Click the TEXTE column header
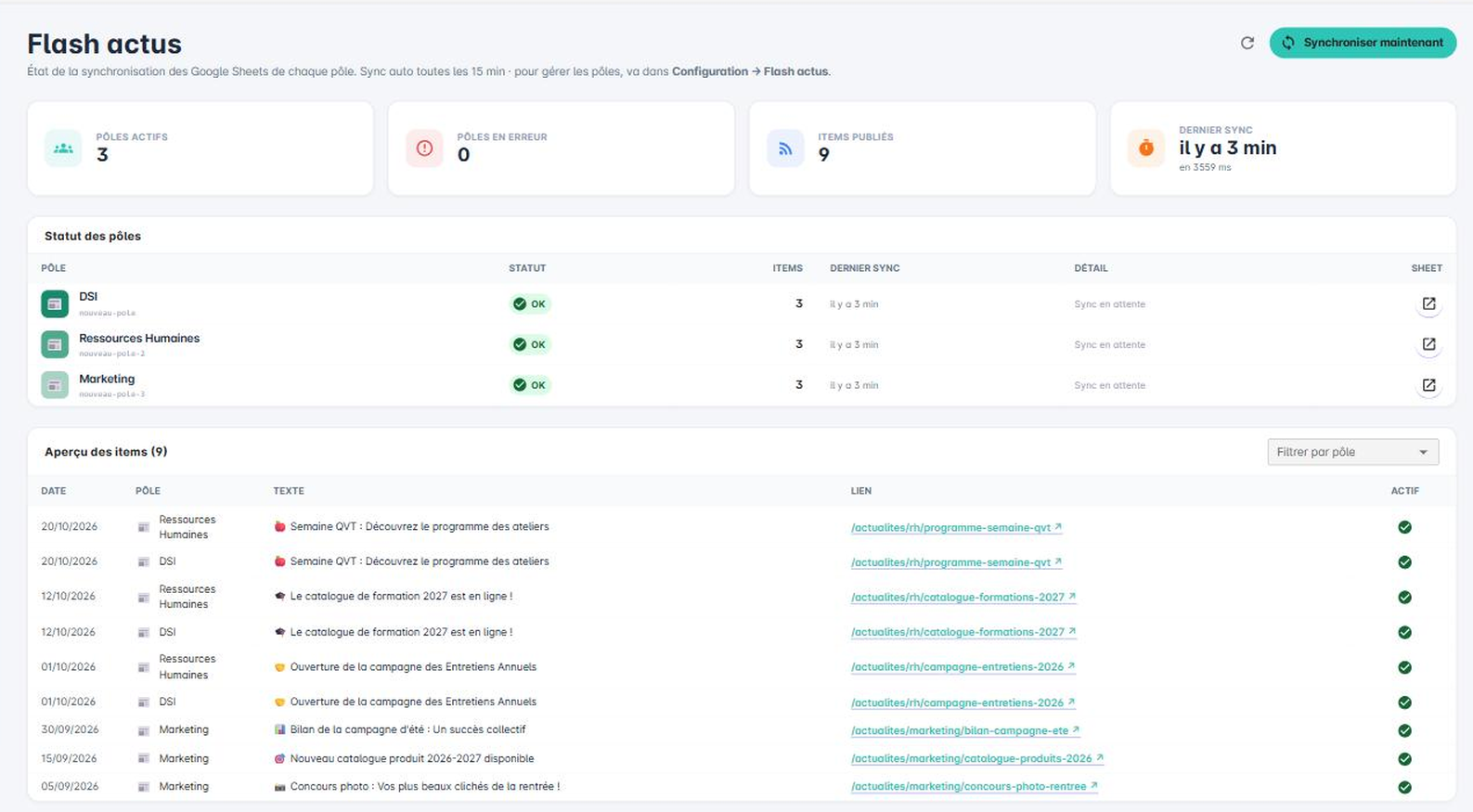Viewport: 1473px width, 812px height. click(x=289, y=491)
